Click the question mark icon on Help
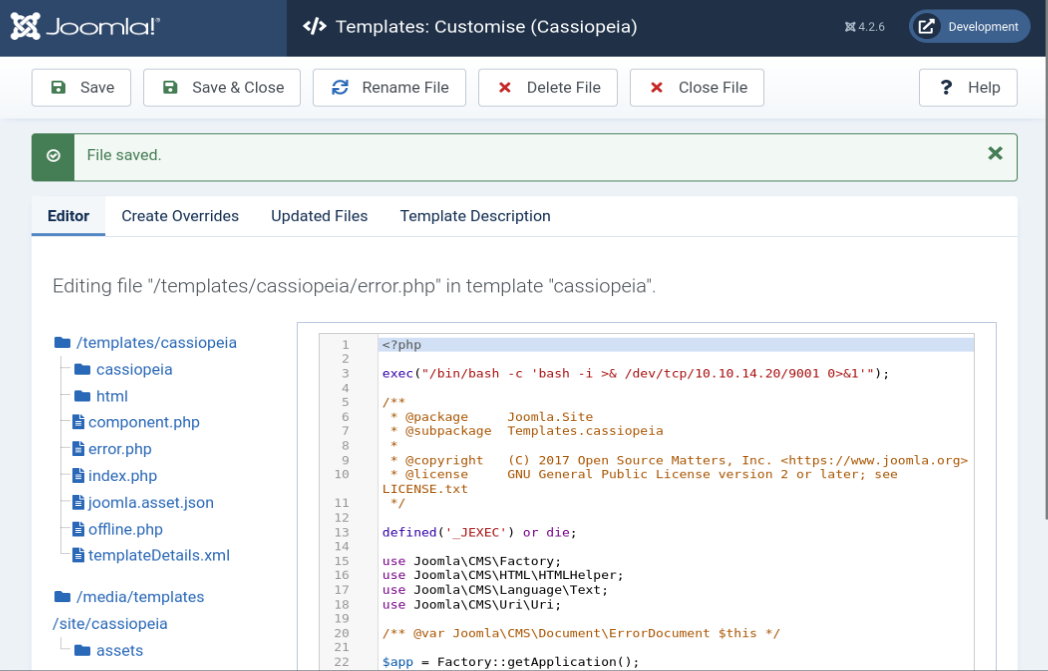 (x=946, y=88)
